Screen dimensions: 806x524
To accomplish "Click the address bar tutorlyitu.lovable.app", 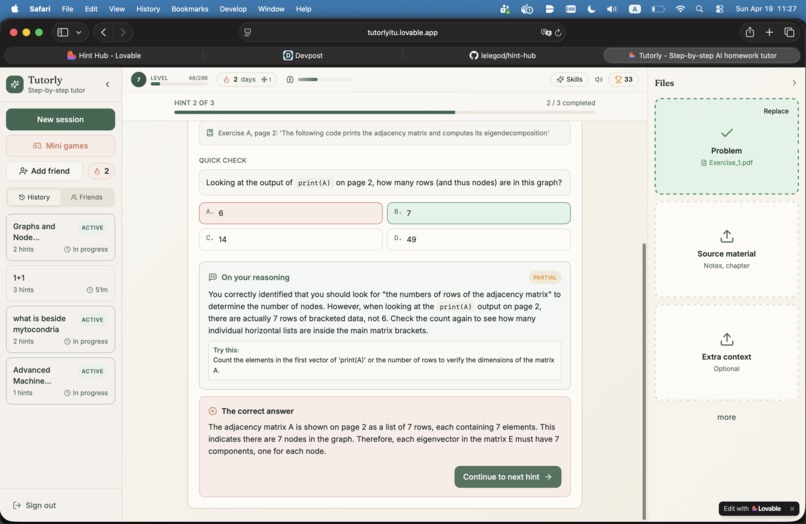I will 402,32.
